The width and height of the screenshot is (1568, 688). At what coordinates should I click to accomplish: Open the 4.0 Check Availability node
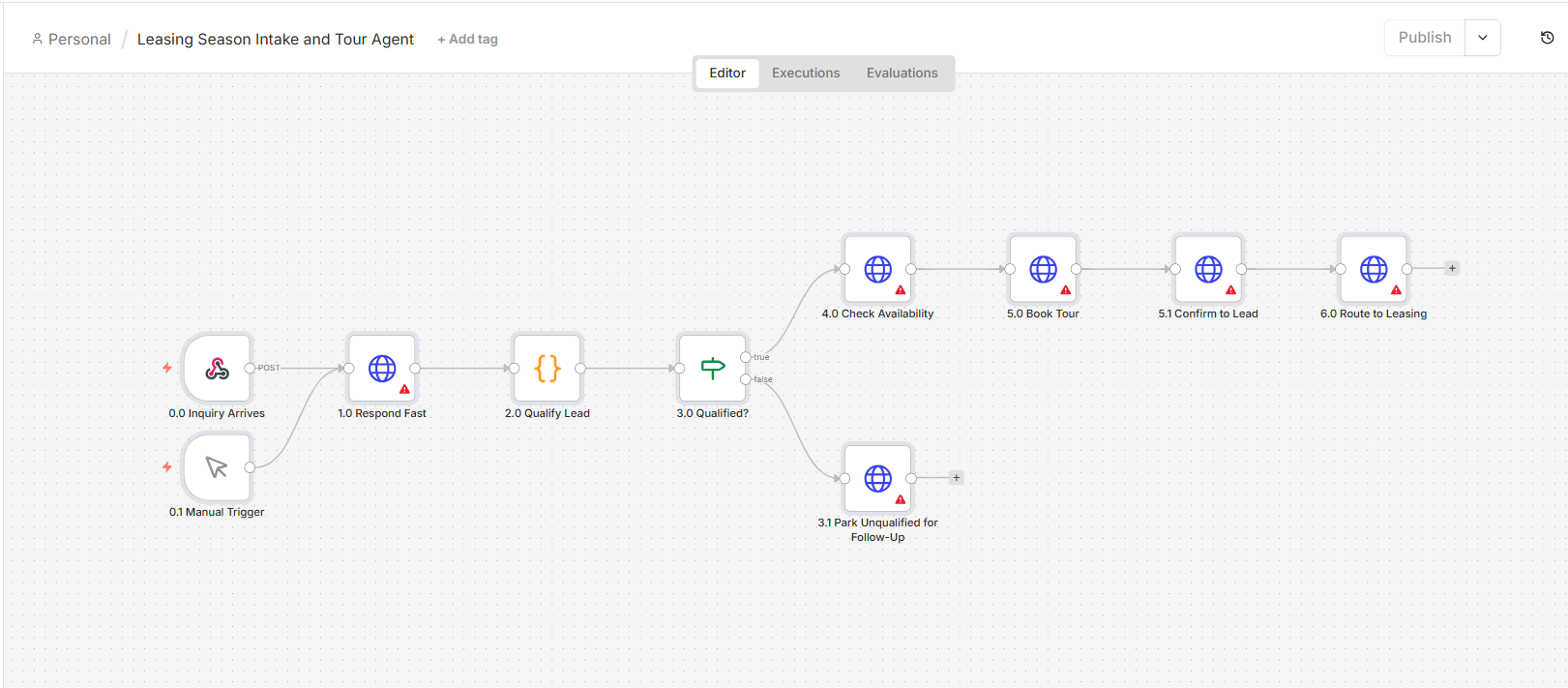878,269
